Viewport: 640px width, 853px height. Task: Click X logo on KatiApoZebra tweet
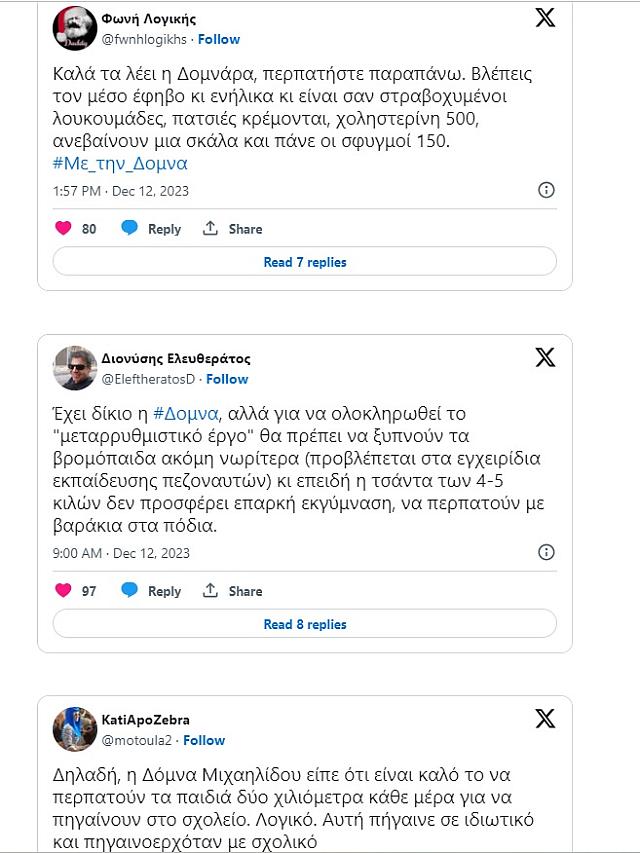pyautogui.click(x=545, y=718)
